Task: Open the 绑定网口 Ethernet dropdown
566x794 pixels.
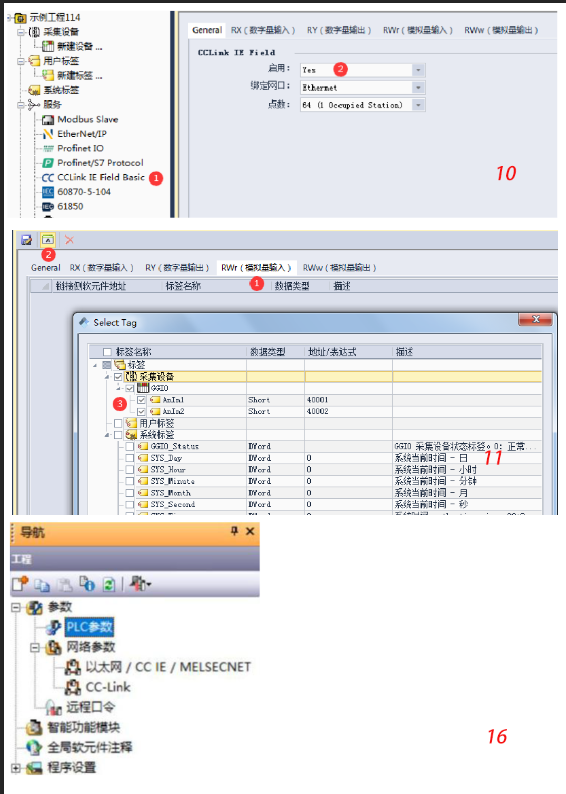Action: click(x=418, y=88)
